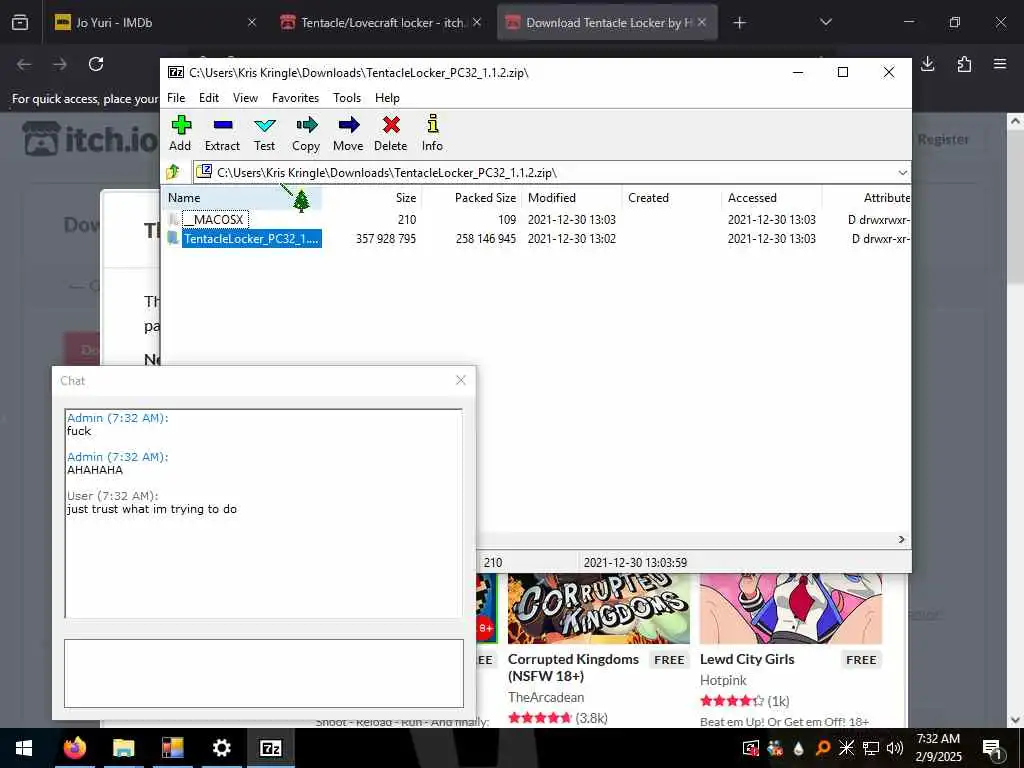The height and width of the screenshot is (768, 1024).
Task: Select the Copy toolbar icon
Action: click(x=306, y=133)
